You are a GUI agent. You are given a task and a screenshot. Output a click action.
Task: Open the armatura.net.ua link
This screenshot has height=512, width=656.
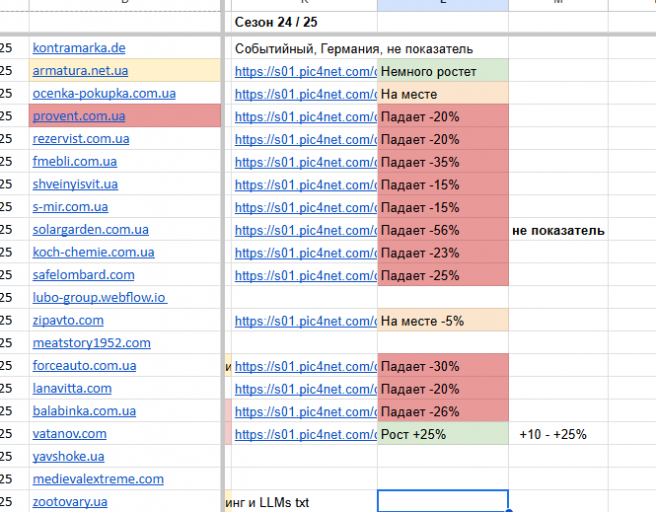[80, 71]
